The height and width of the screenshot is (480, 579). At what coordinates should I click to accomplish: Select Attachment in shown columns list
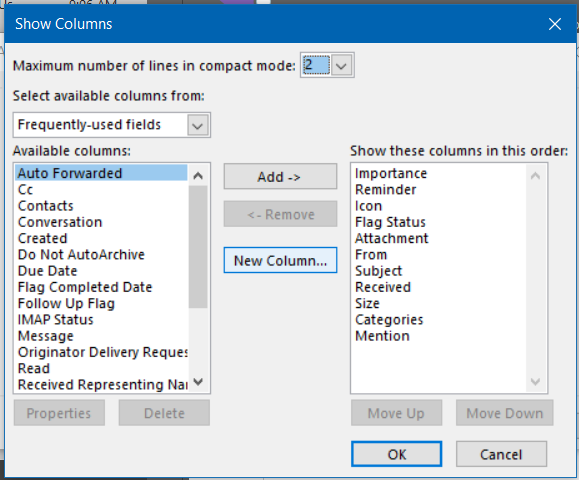tap(439, 238)
